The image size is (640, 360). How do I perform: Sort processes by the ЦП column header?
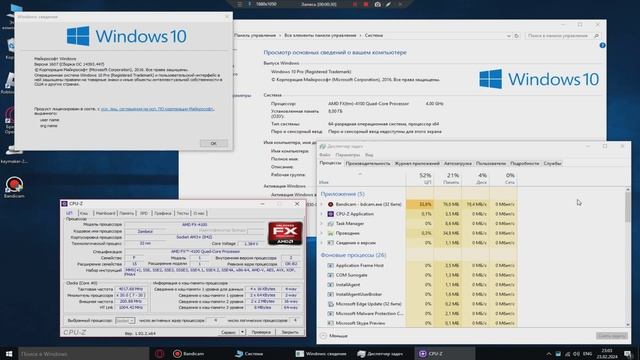[x=420, y=178]
